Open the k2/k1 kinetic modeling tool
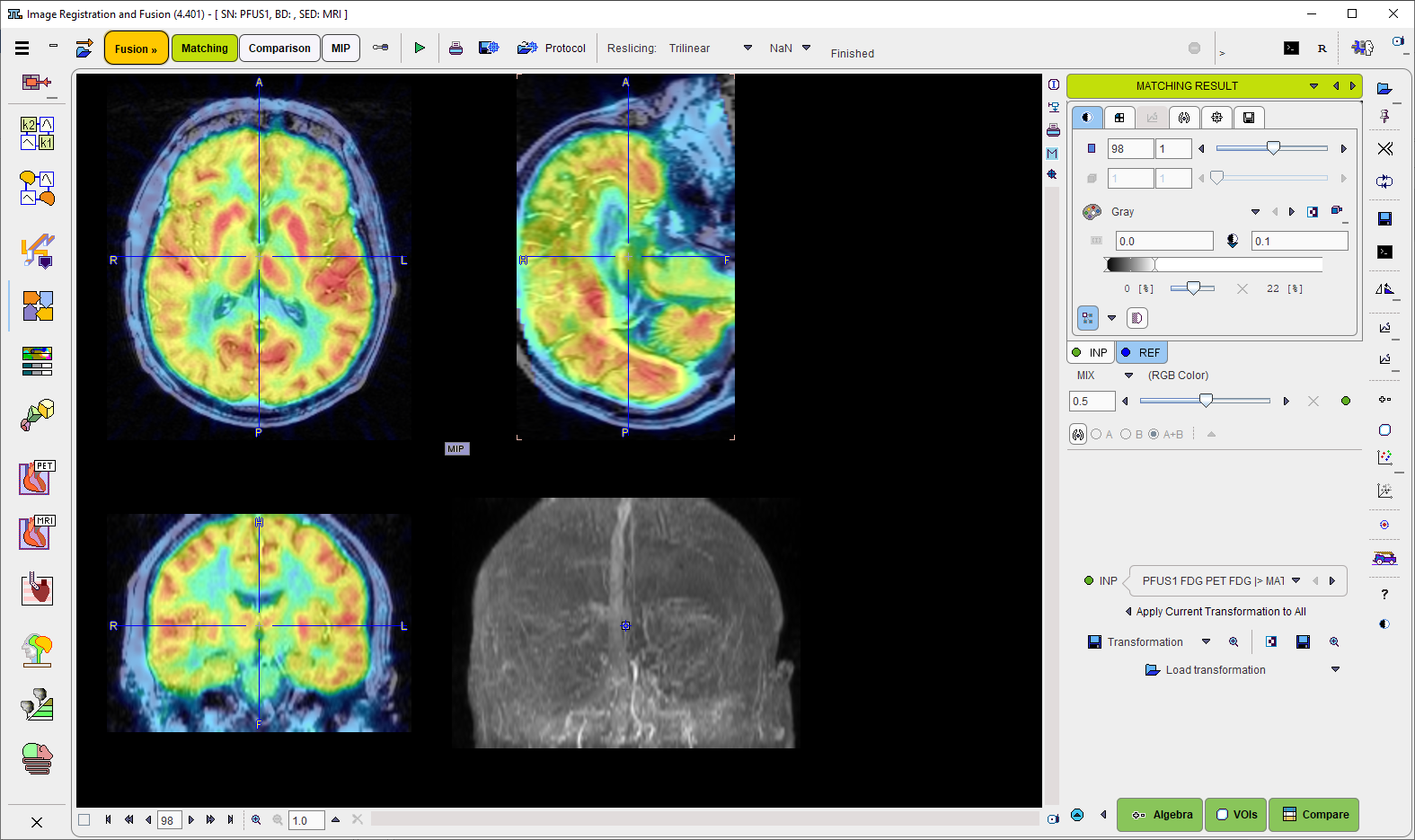Image resolution: width=1415 pixels, height=840 pixels. pyautogui.click(x=37, y=133)
